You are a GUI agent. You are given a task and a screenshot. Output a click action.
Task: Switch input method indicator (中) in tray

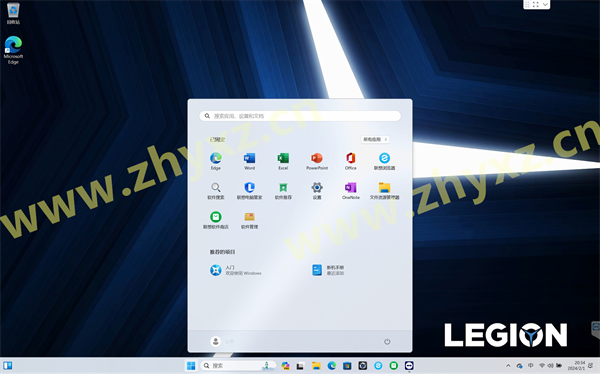pos(530,366)
